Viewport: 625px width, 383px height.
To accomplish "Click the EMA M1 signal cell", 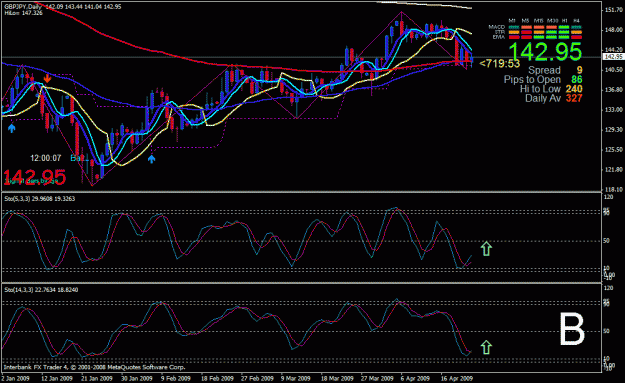I will (514, 37).
